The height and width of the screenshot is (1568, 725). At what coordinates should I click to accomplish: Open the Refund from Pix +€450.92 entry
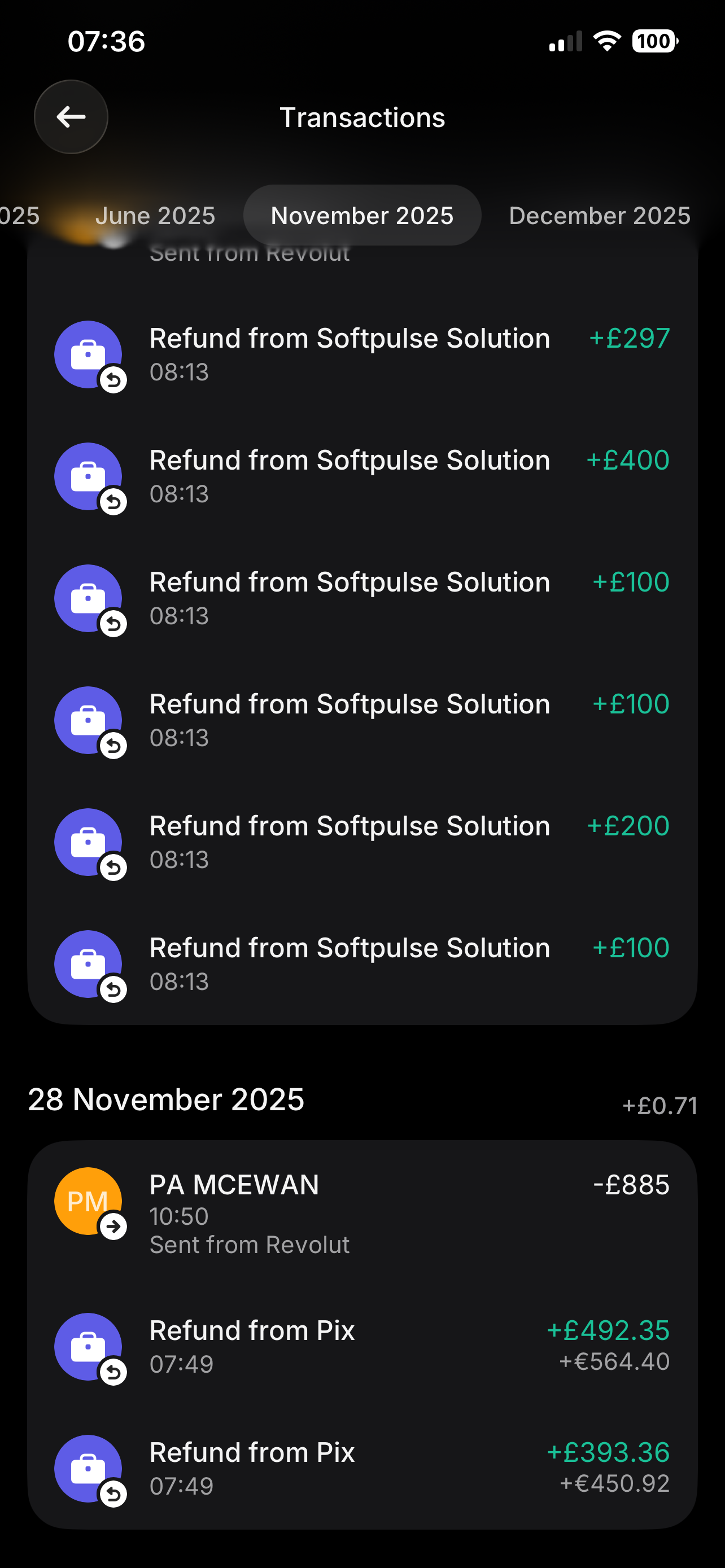(x=365, y=1468)
